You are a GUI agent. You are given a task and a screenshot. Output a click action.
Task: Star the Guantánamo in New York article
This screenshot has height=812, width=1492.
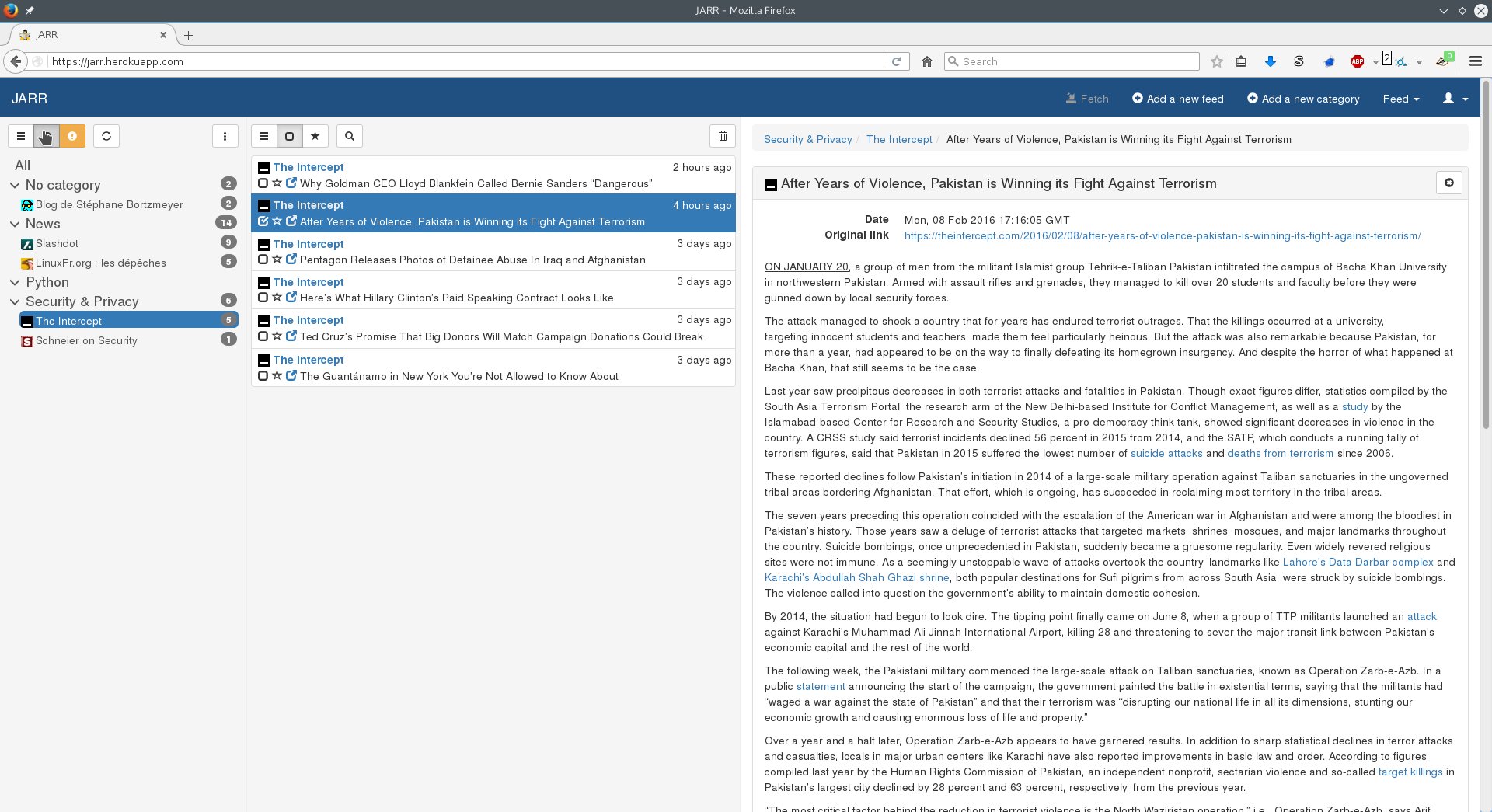(x=277, y=376)
